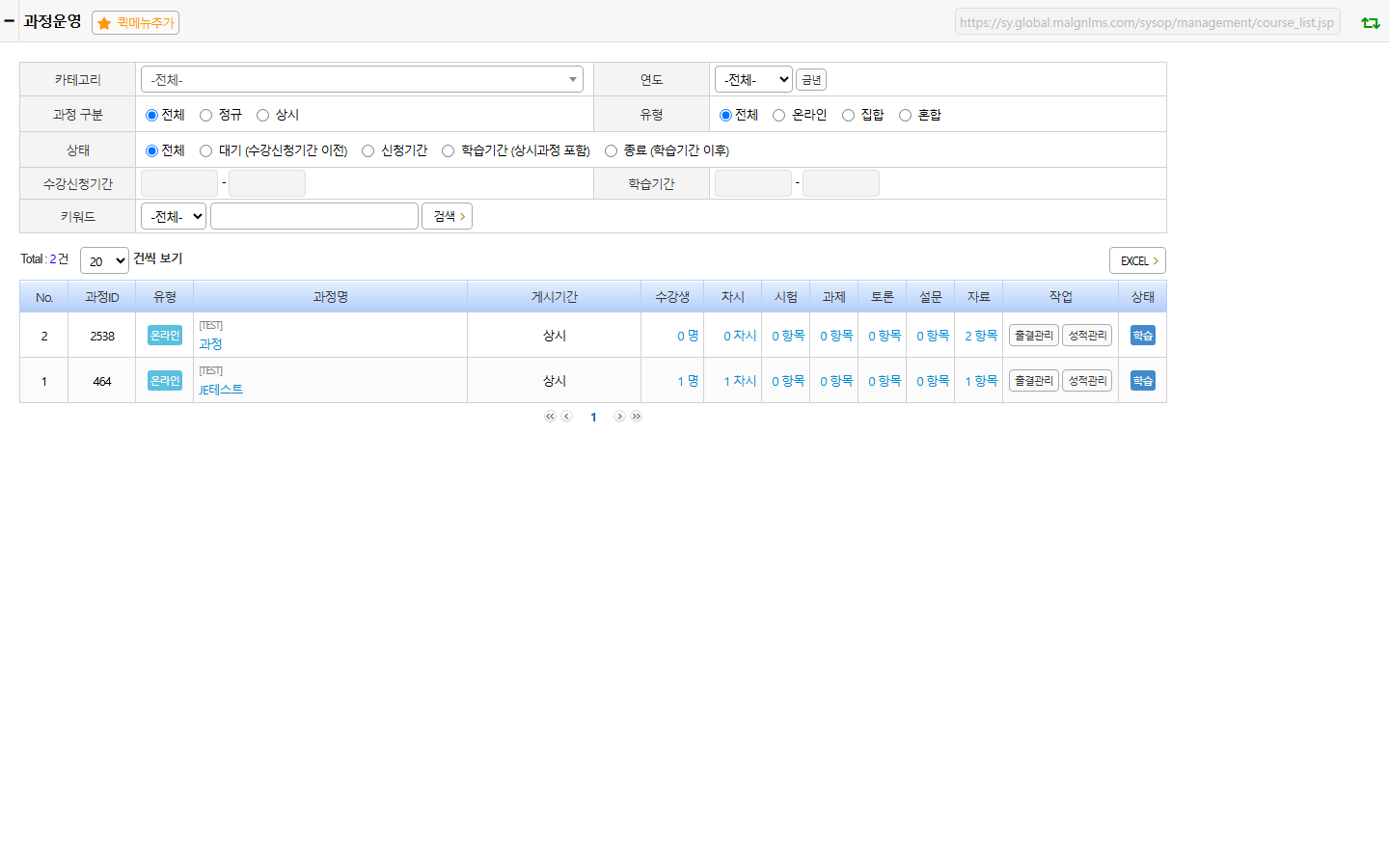
Task: Click 학습기간 end date field
Action: [841, 183]
